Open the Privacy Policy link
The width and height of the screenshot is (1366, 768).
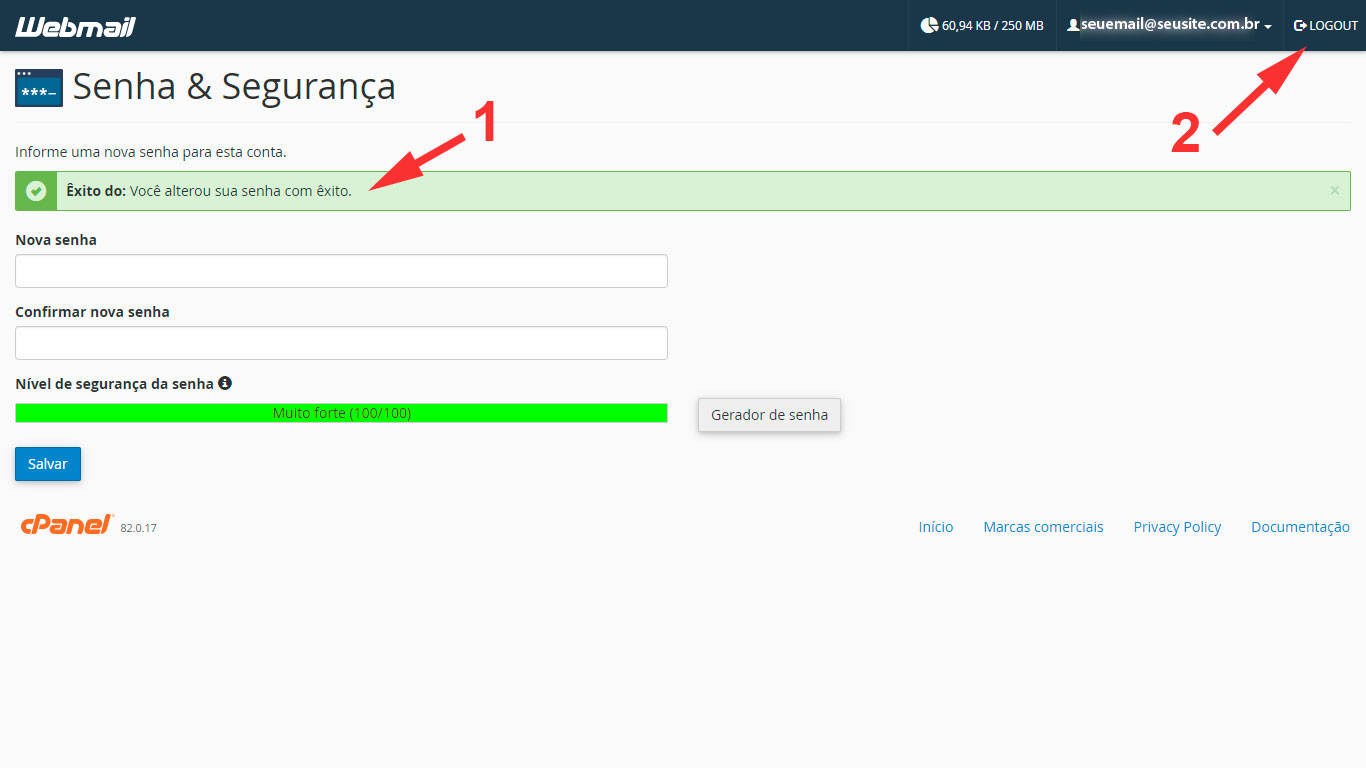point(1177,527)
